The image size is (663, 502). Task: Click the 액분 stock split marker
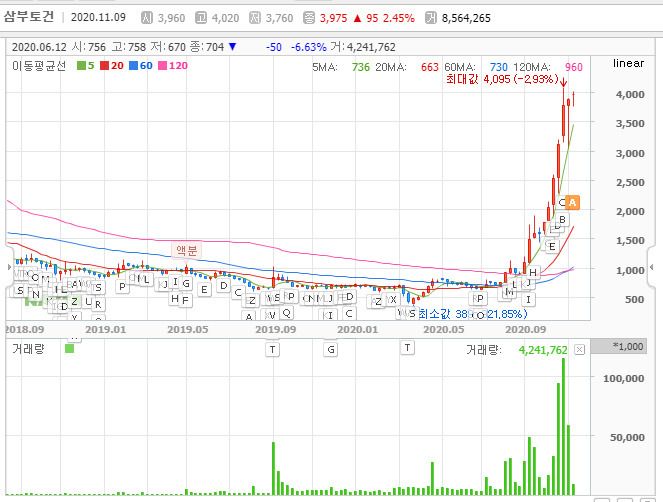(x=186, y=250)
